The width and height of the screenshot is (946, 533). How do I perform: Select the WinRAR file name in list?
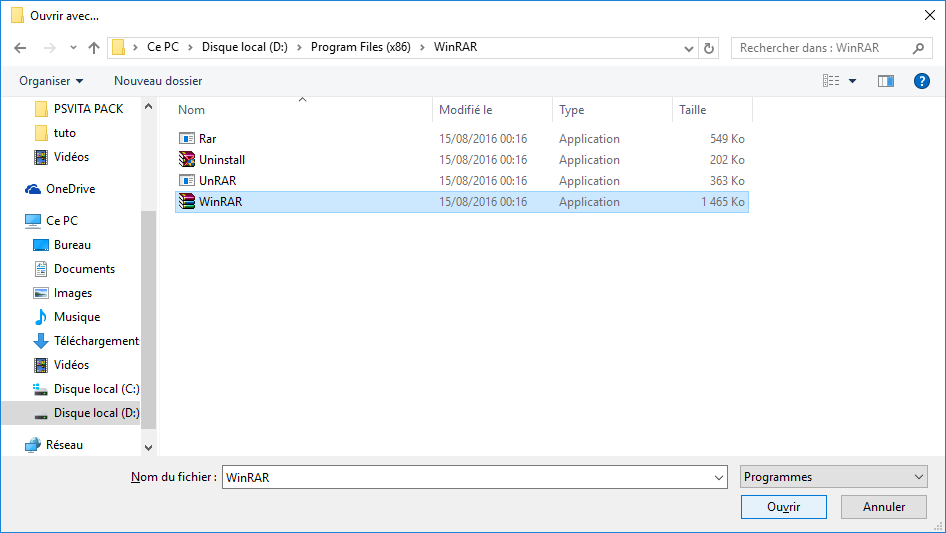(x=221, y=202)
